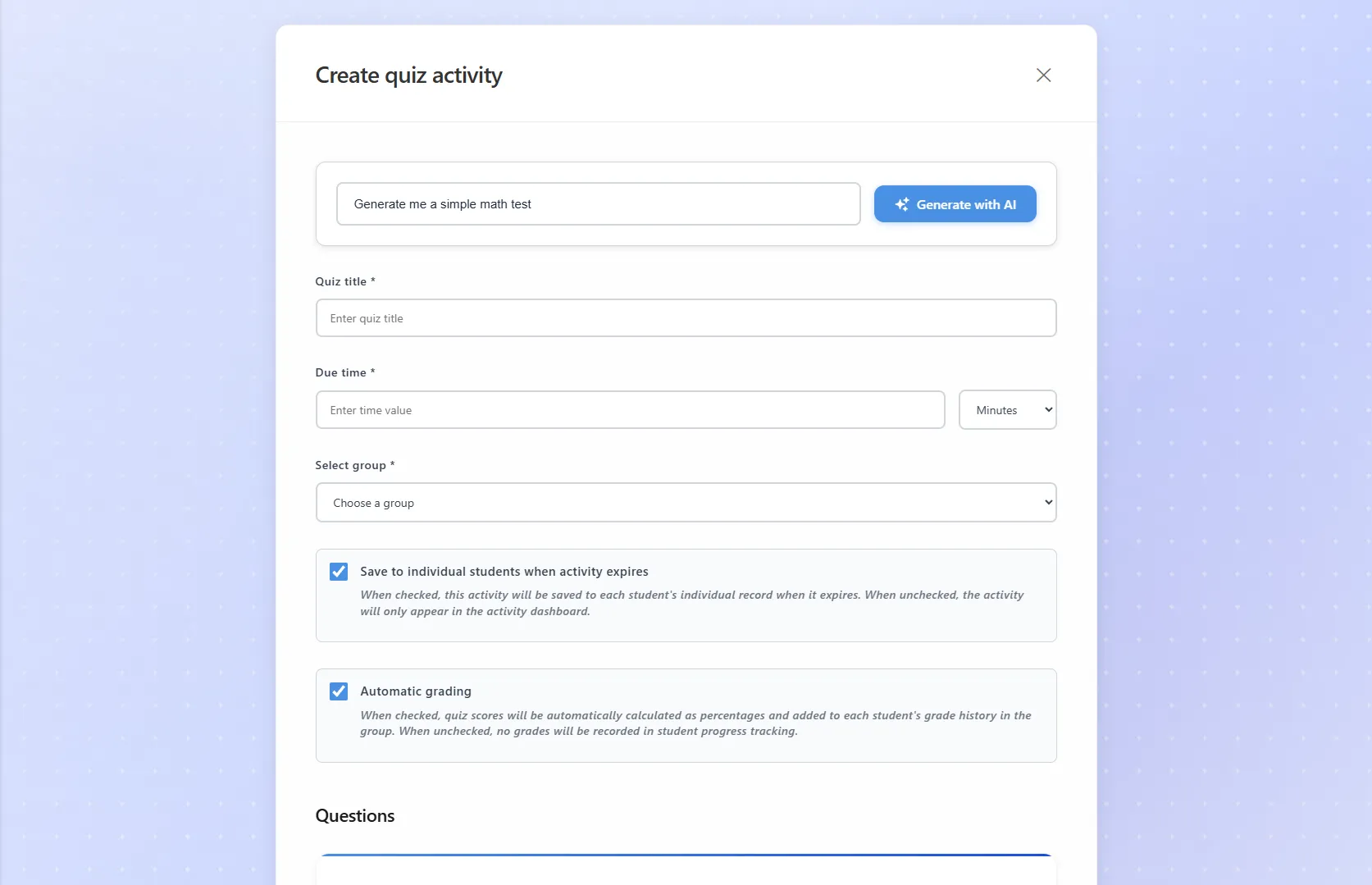Viewport: 1372px width, 885px height.
Task: Click the Select group field label
Action: pos(355,465)
